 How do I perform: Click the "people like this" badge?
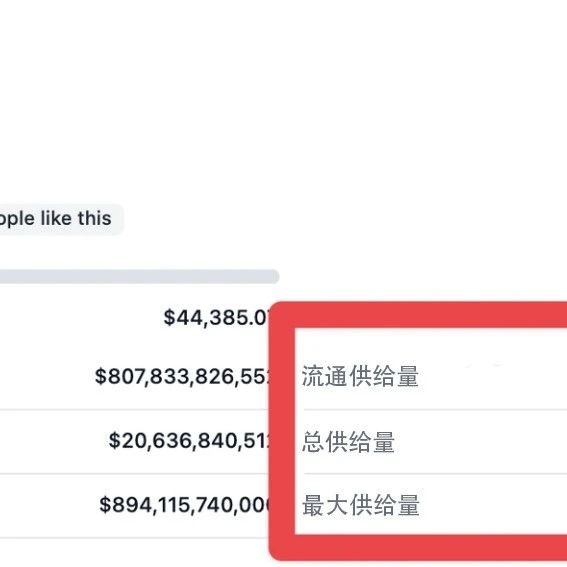pyautogui.click(x=60, y=219)
